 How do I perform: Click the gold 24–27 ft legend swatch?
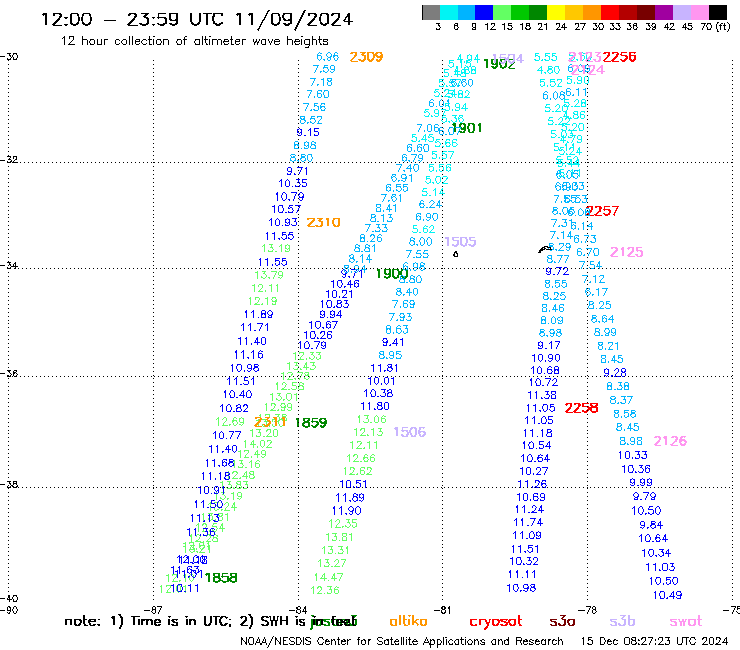tap(574, 12)
